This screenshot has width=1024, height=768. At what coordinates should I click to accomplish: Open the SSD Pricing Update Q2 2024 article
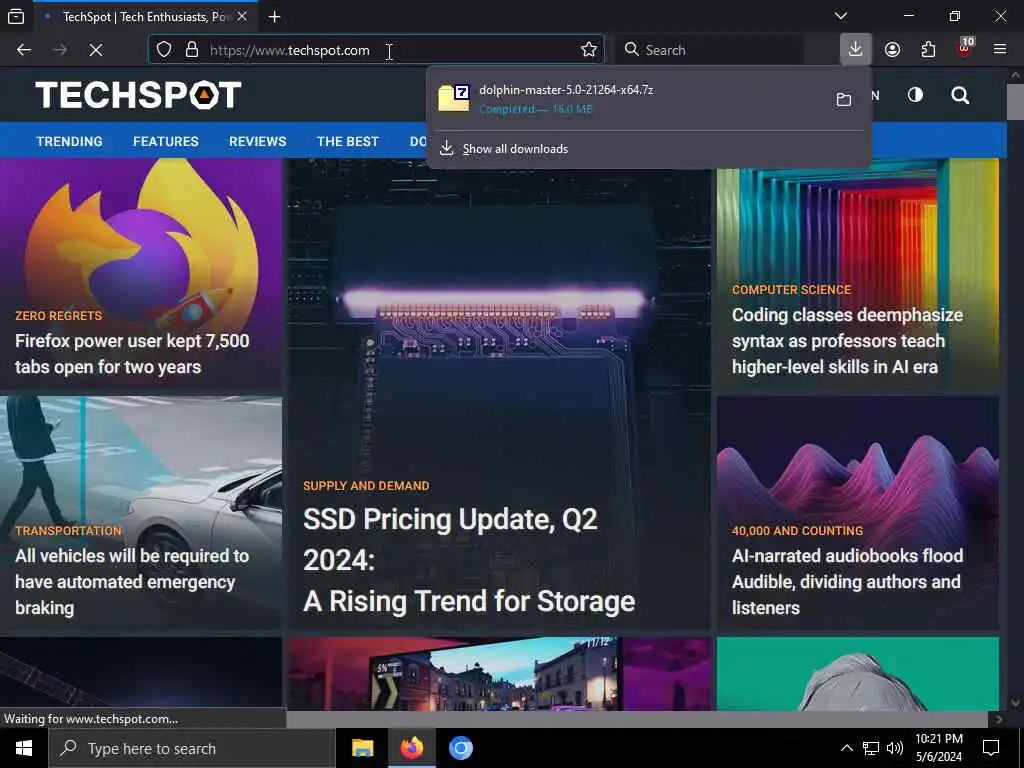coord(468,560)
